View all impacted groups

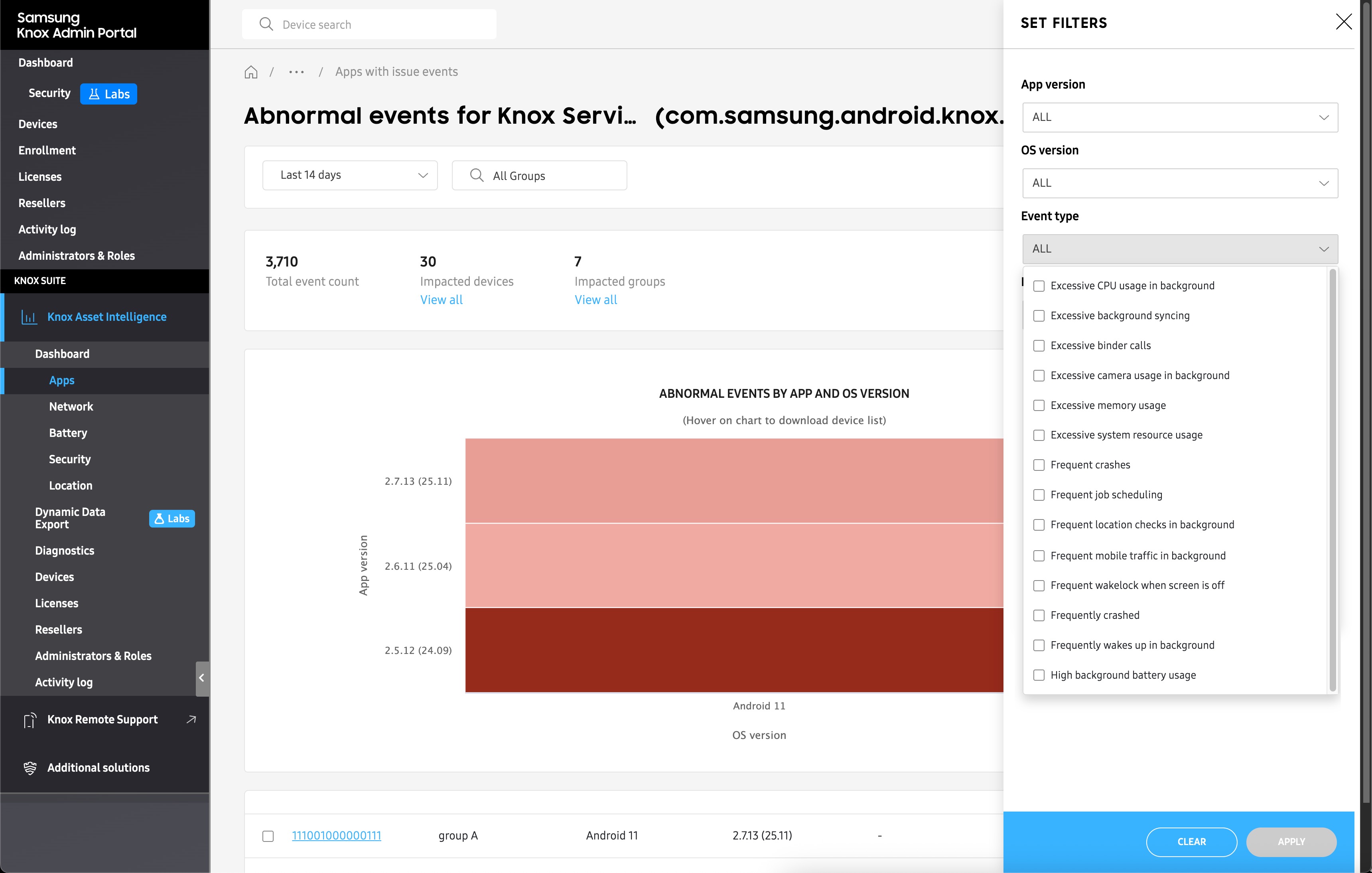[595, 300]
